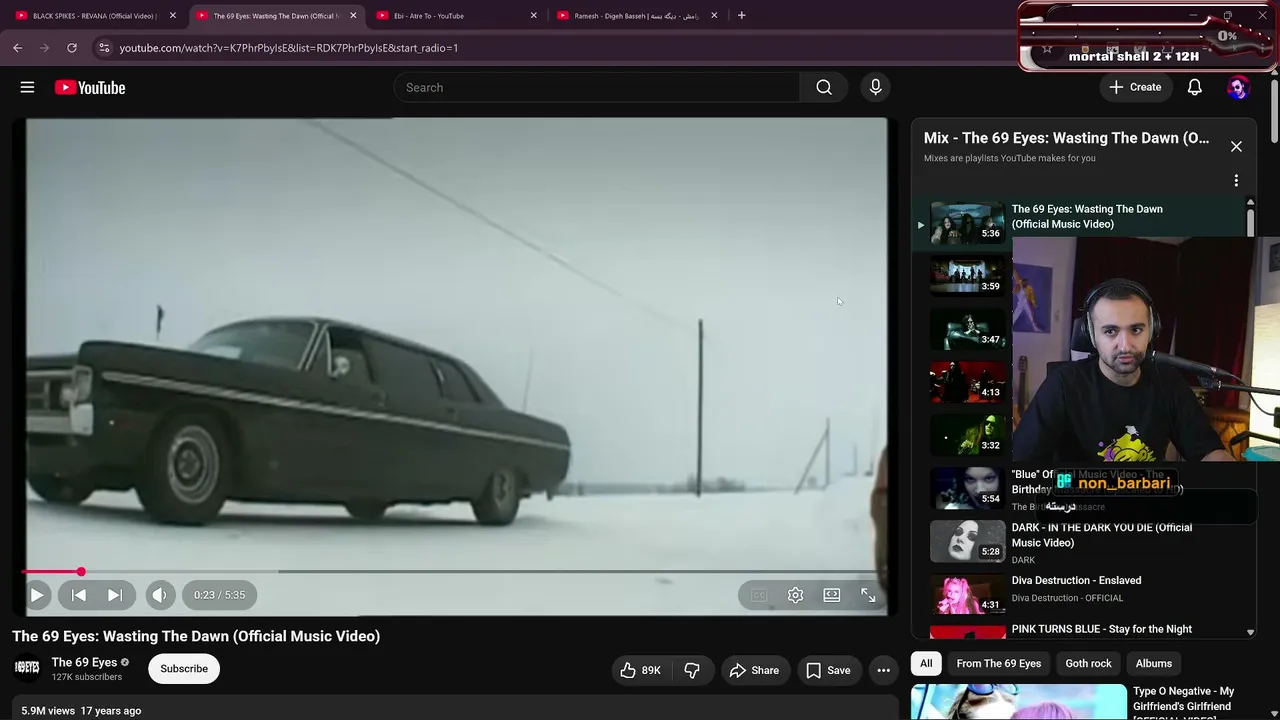
Task: Focus the YouTube search field
Action: tap(596, 87)
